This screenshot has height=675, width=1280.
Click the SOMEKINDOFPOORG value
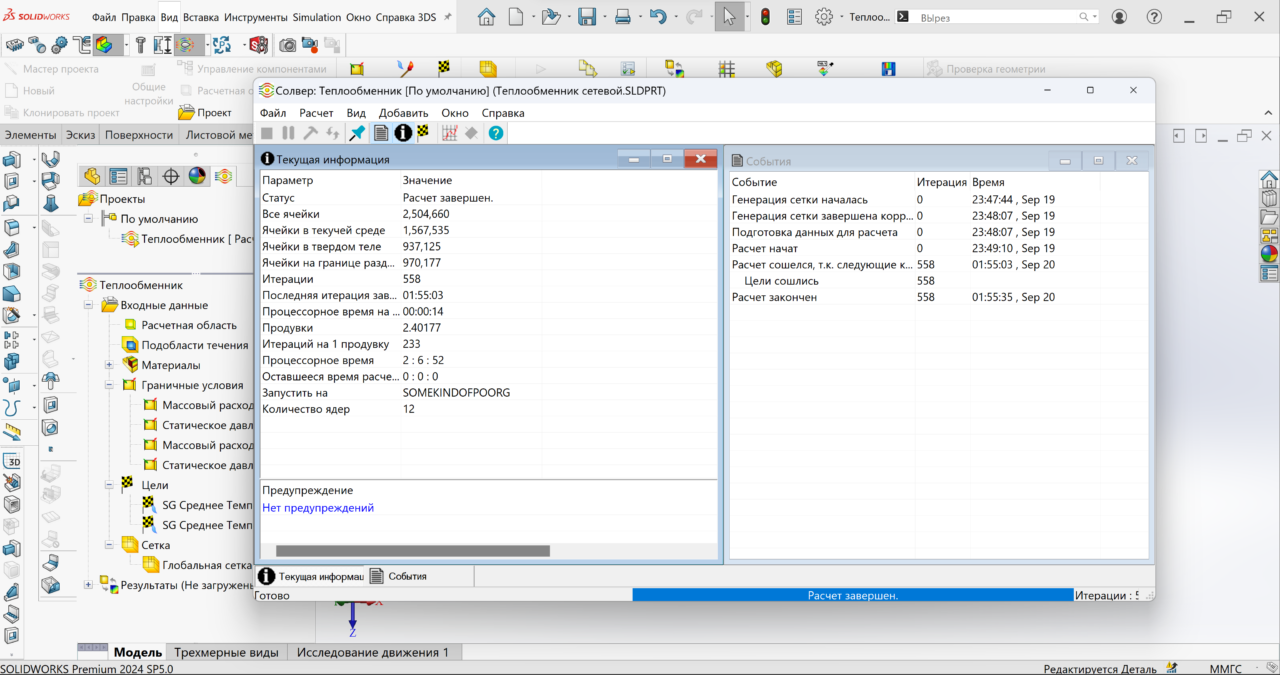[456, 393]
